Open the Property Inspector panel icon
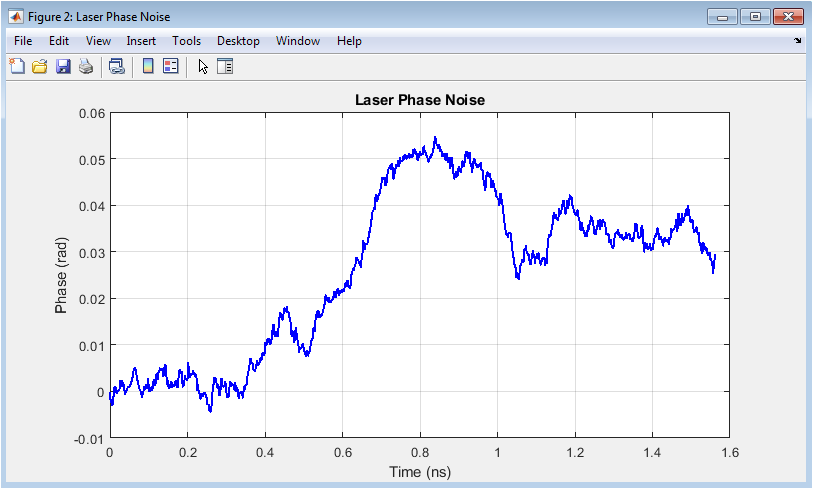 225,67
